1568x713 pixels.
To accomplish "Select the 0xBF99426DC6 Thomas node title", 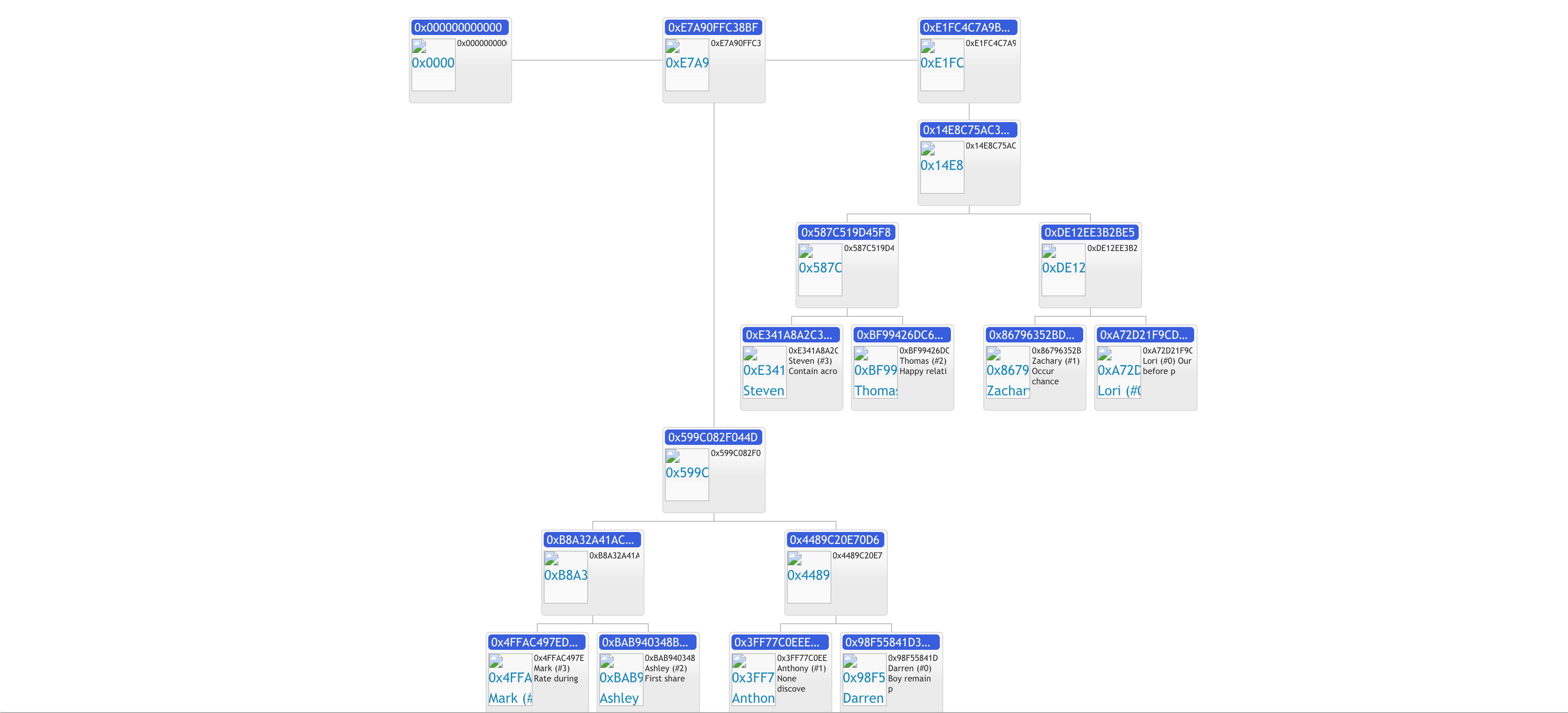I will pos(901,335).
